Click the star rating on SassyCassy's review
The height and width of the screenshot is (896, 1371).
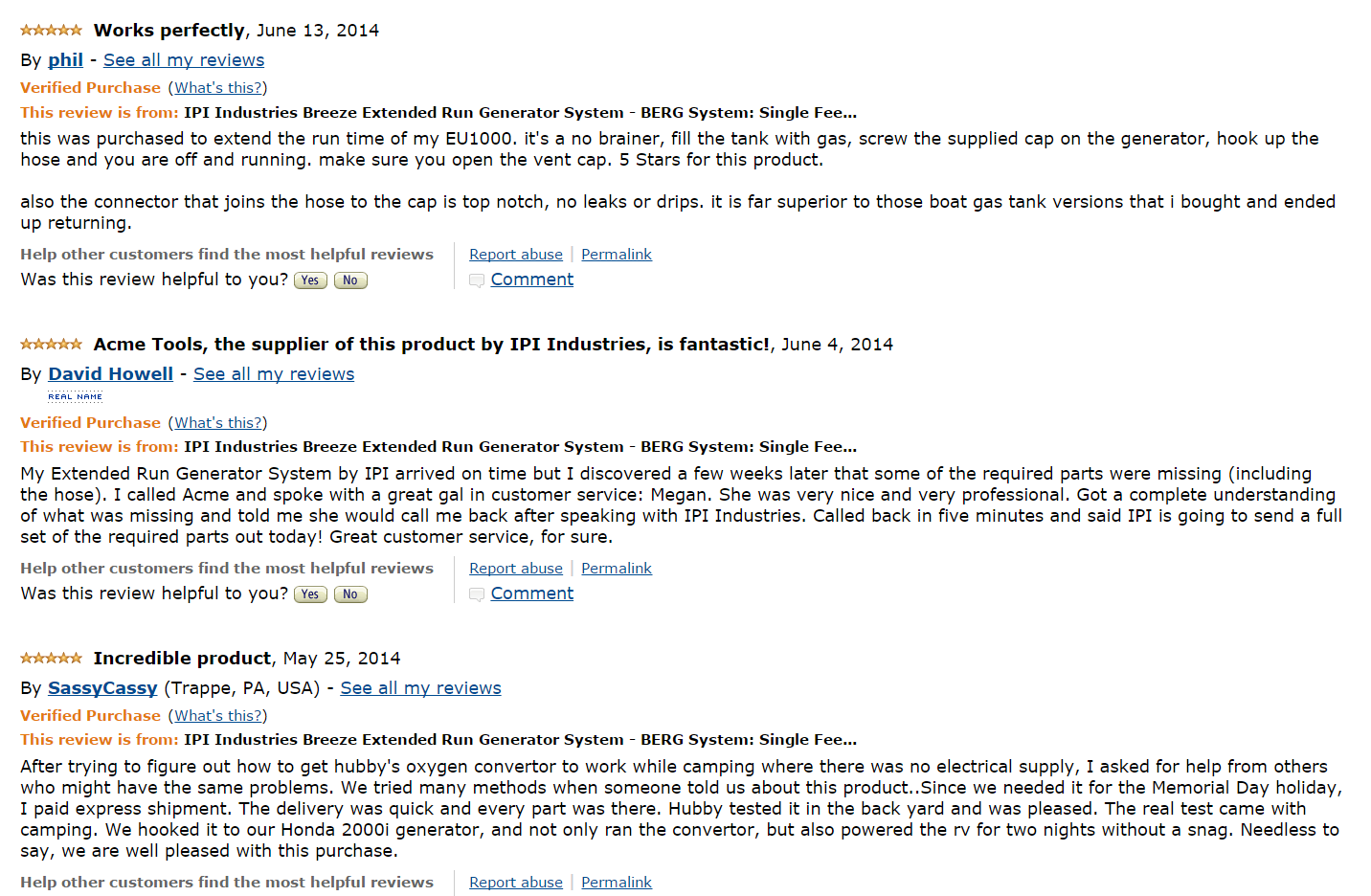pos(51,659)
